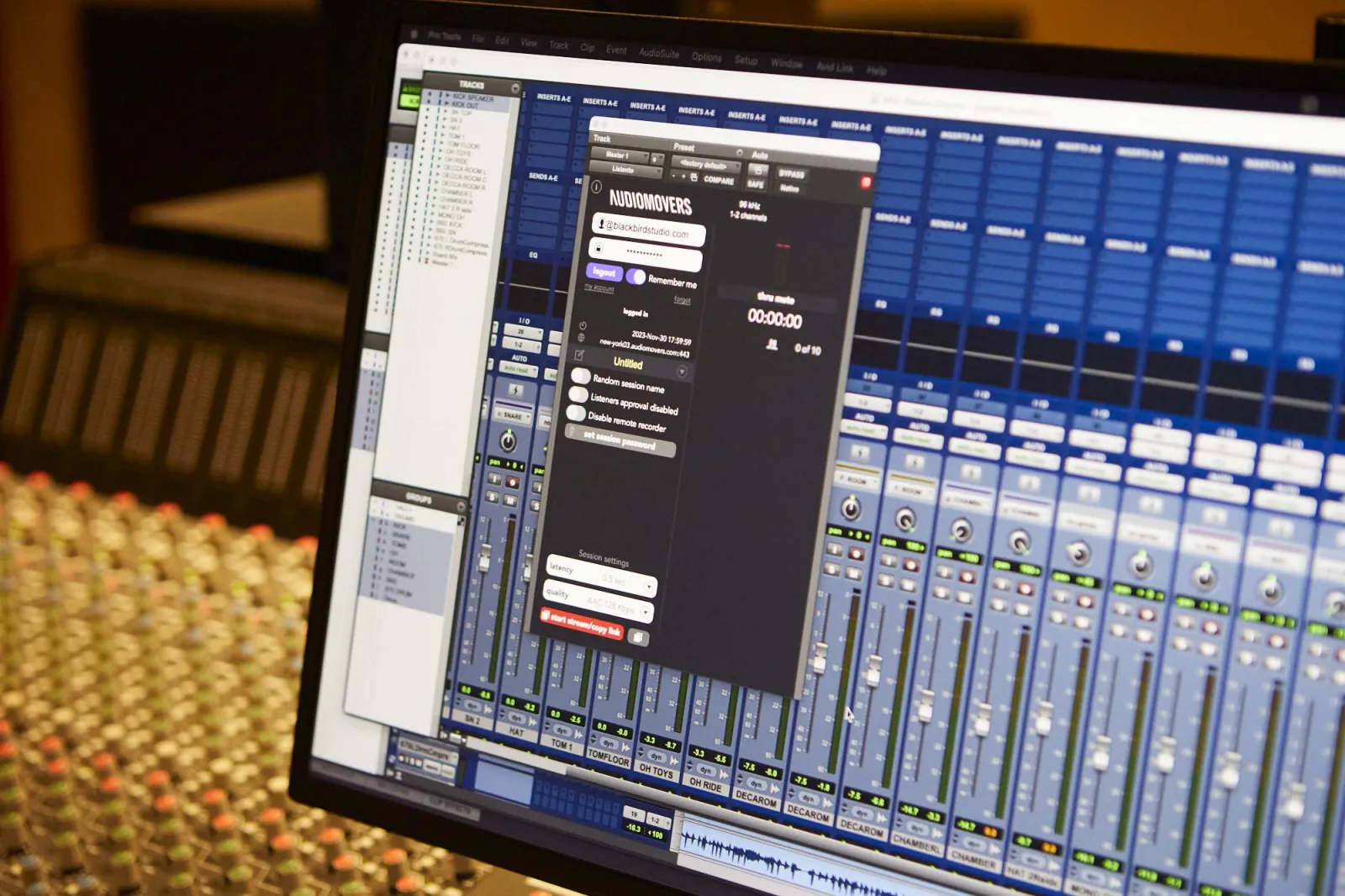Viewport: 1345px width, 896px height.
Task: Click the TOMFLOOR channel name
Action: point(609,758)
